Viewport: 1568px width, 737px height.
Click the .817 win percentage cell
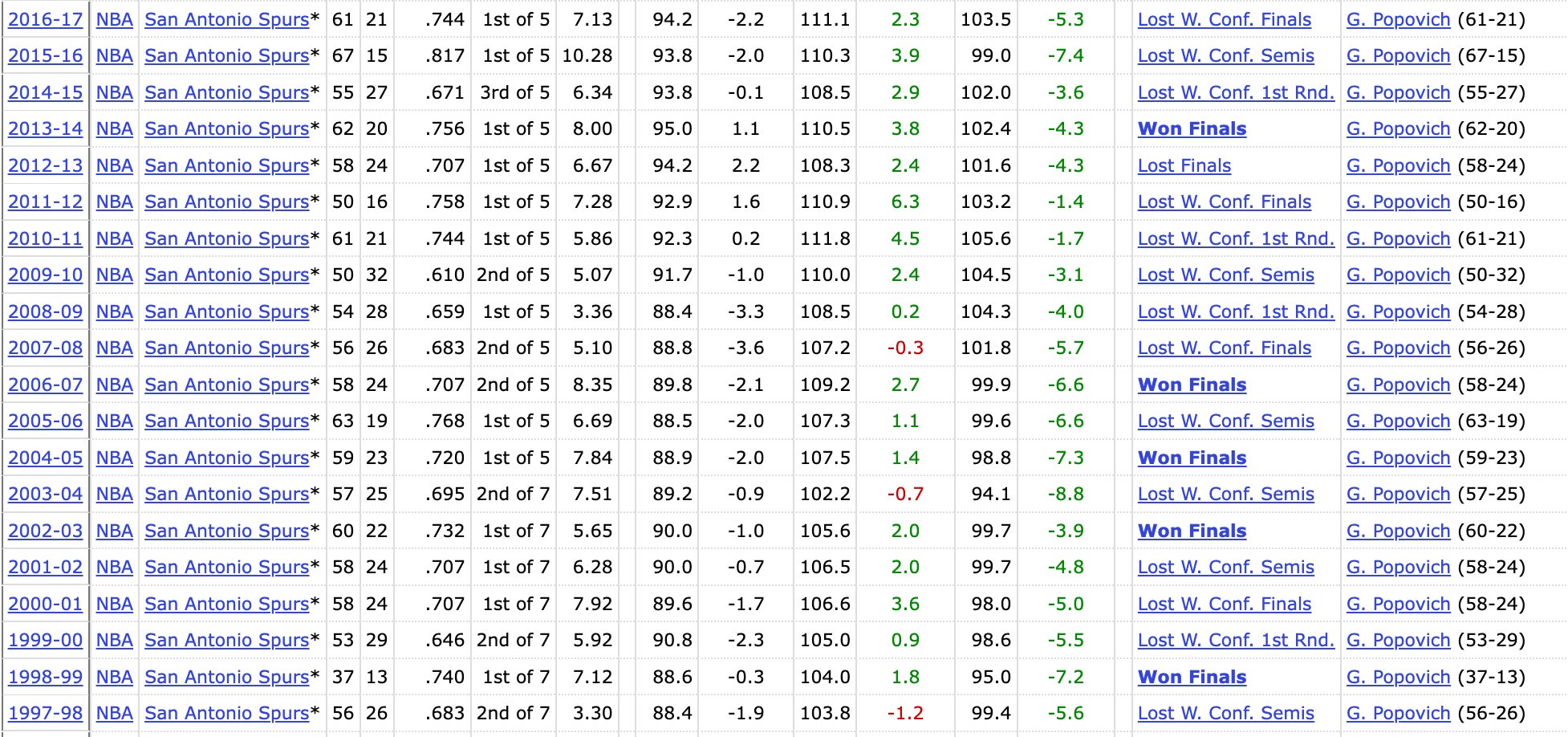pos(445,55)
